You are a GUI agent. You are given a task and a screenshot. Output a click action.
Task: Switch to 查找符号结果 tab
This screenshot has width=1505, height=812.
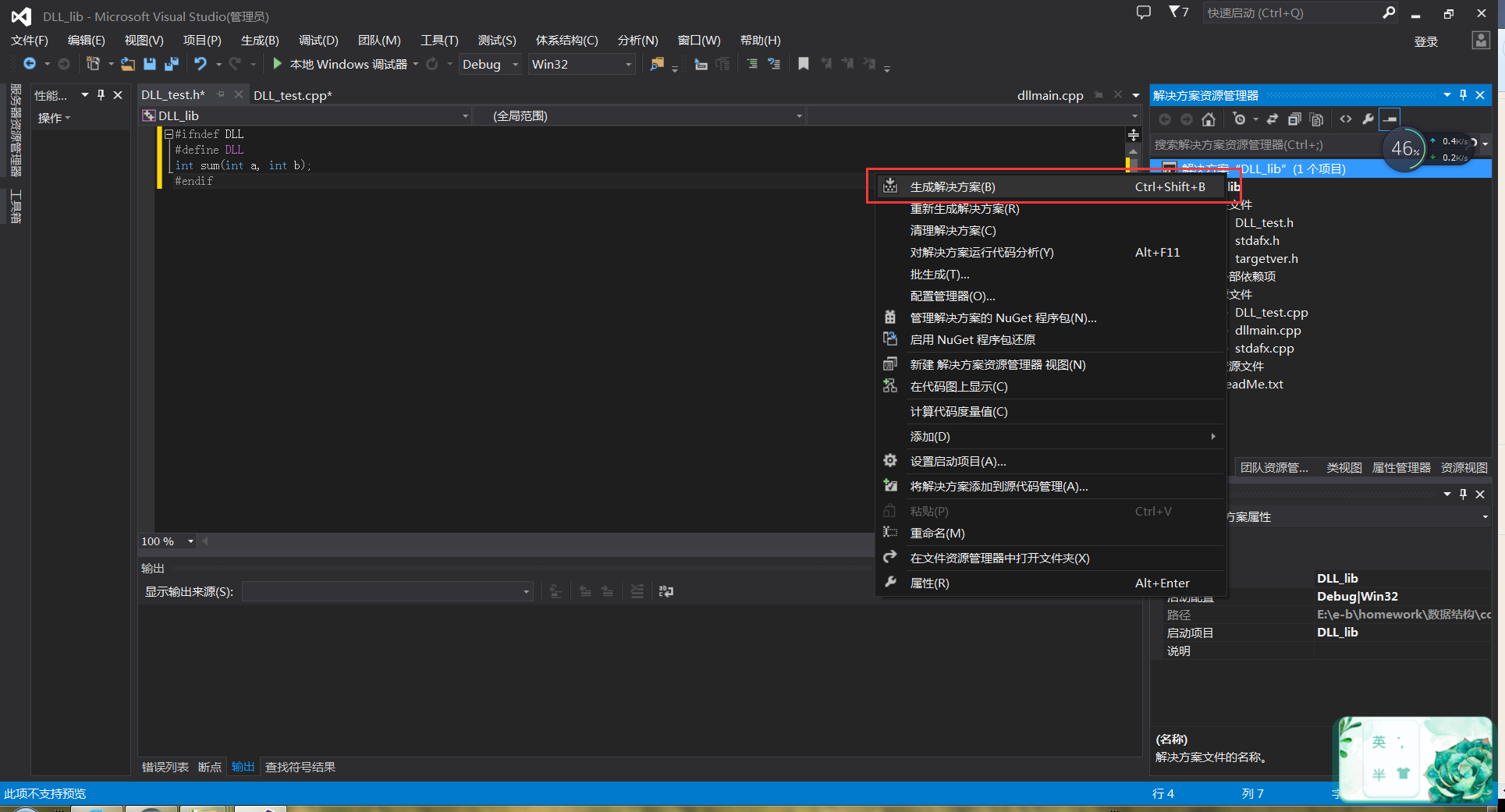coord(300,767)
